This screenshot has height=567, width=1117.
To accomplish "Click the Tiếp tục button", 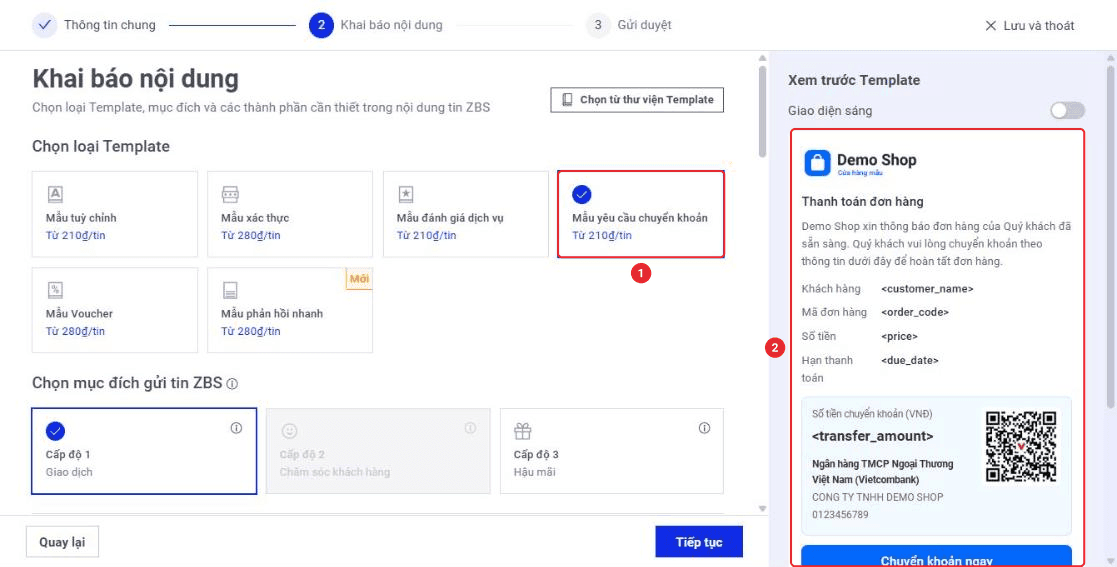I will (699, 542).
